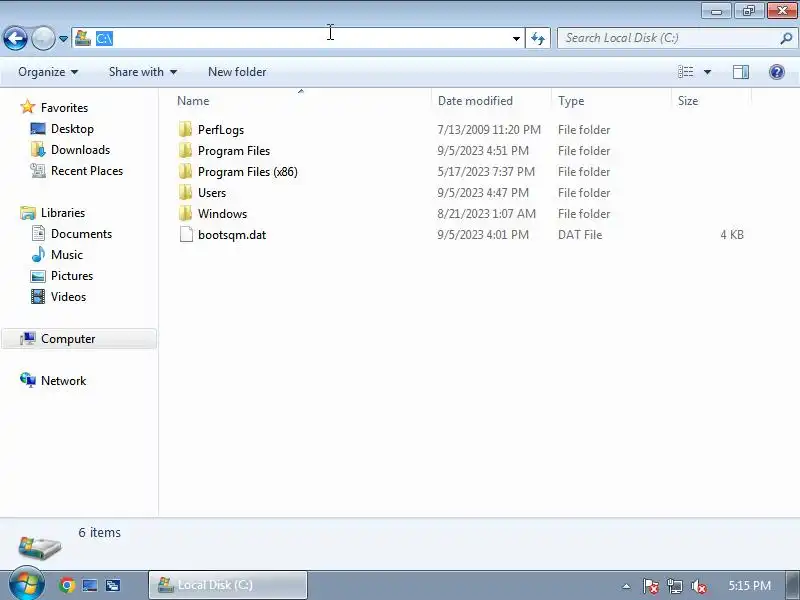This screenshot has width=800, height=600.
Task: Click the drive icon in address bar
Action: (83, 38)
